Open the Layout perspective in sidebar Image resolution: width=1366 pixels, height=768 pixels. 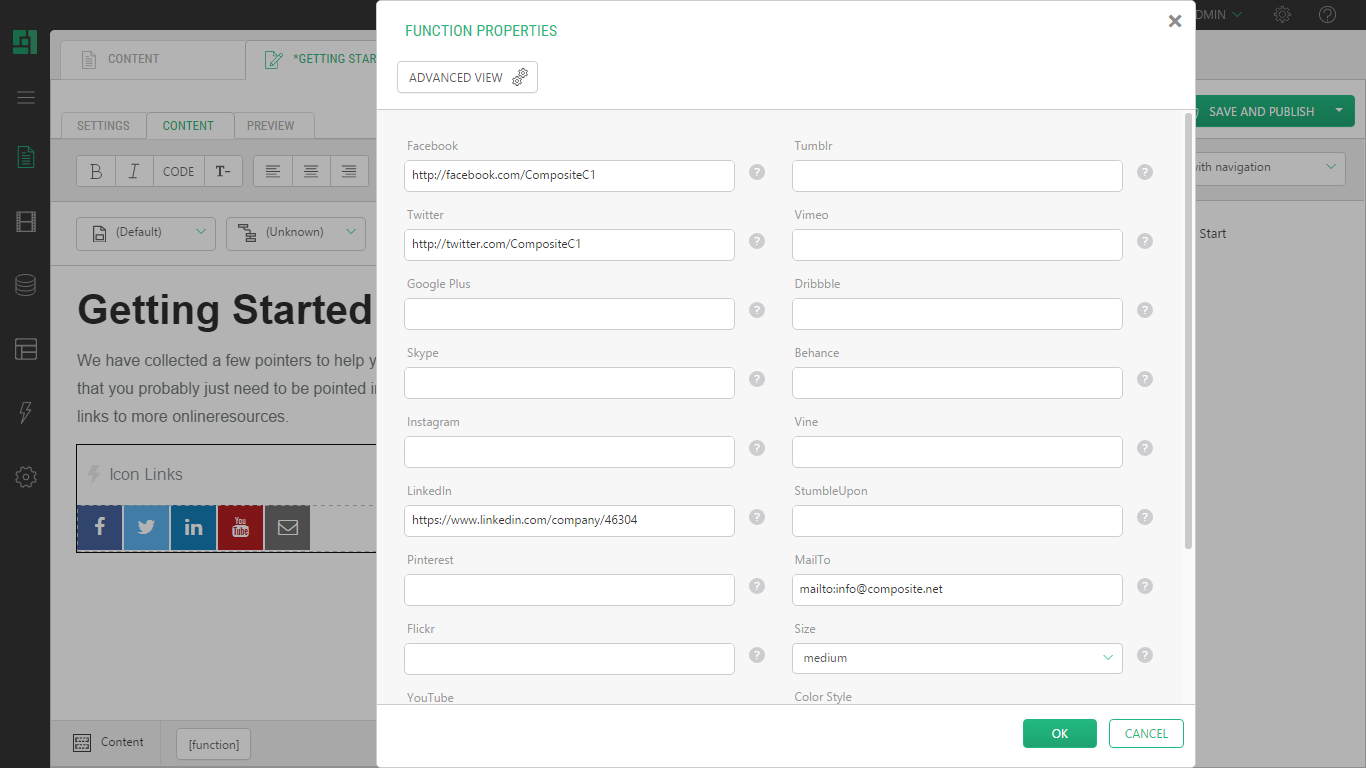click(26, 349)
